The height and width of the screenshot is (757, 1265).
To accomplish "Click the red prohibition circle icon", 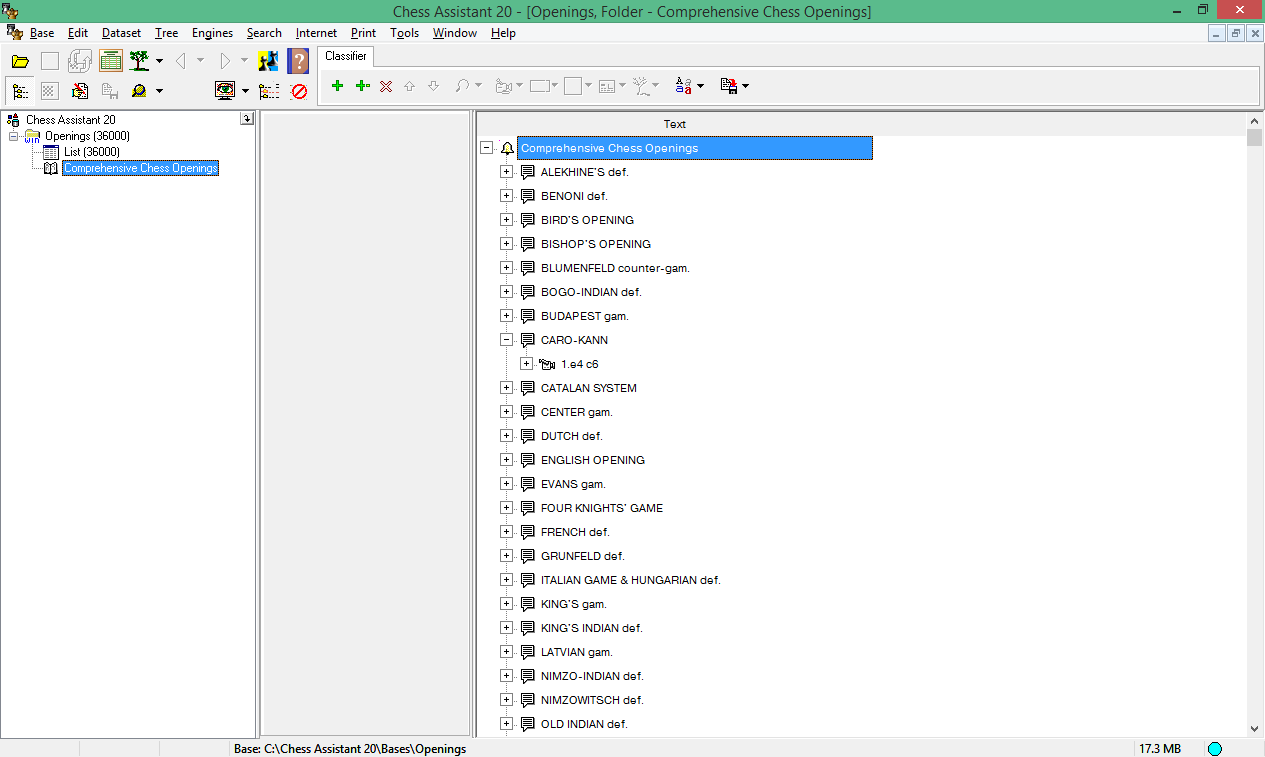I will tap(298, 91).
